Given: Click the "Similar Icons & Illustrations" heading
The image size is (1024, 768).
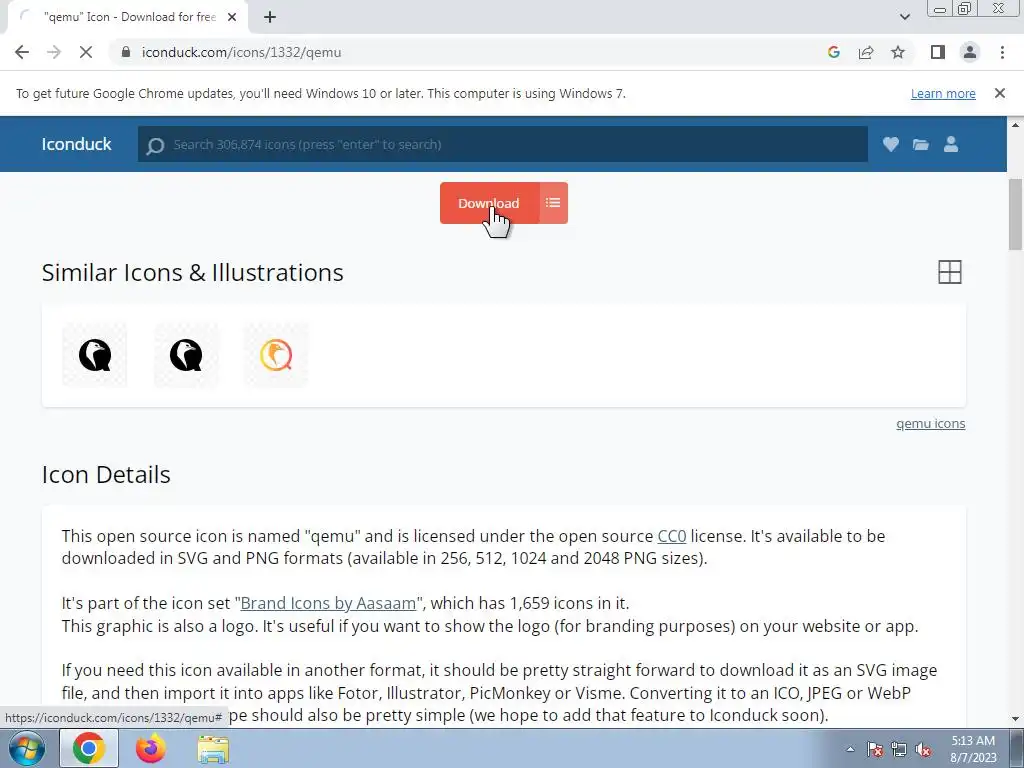Looking at the screenshot, I should click(193, 272).
